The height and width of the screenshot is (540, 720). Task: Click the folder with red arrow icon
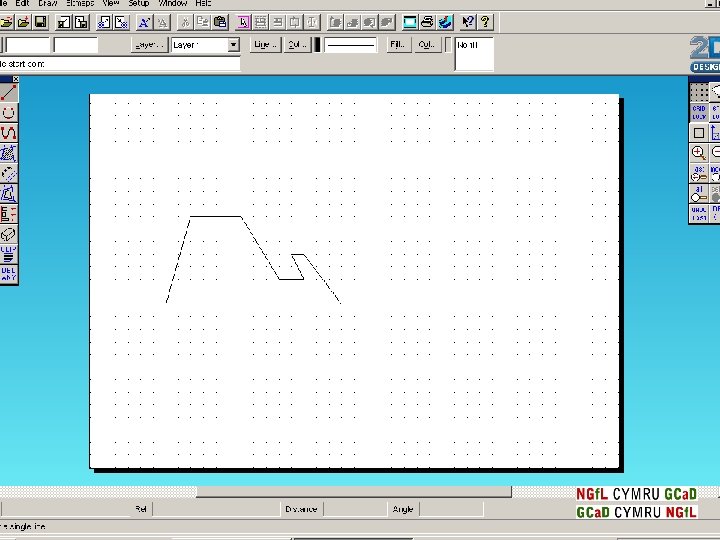coord(23,22)
